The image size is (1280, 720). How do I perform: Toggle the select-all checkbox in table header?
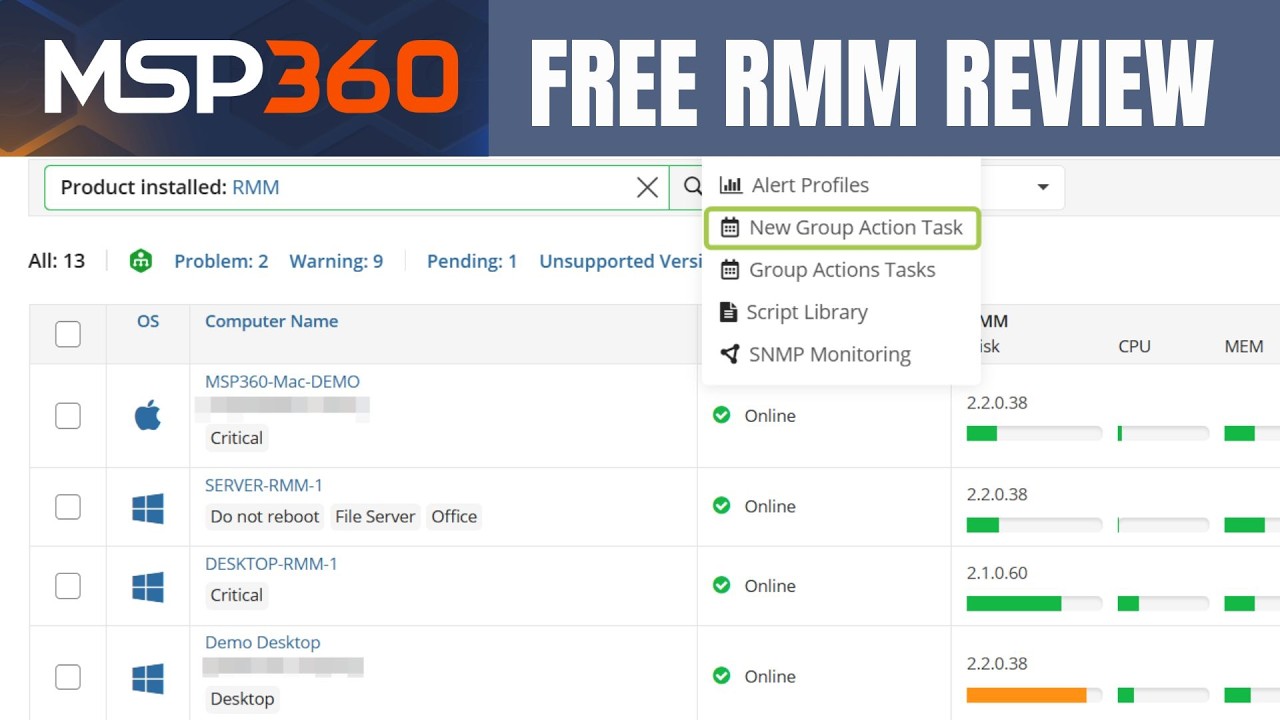tap(68, 334)
